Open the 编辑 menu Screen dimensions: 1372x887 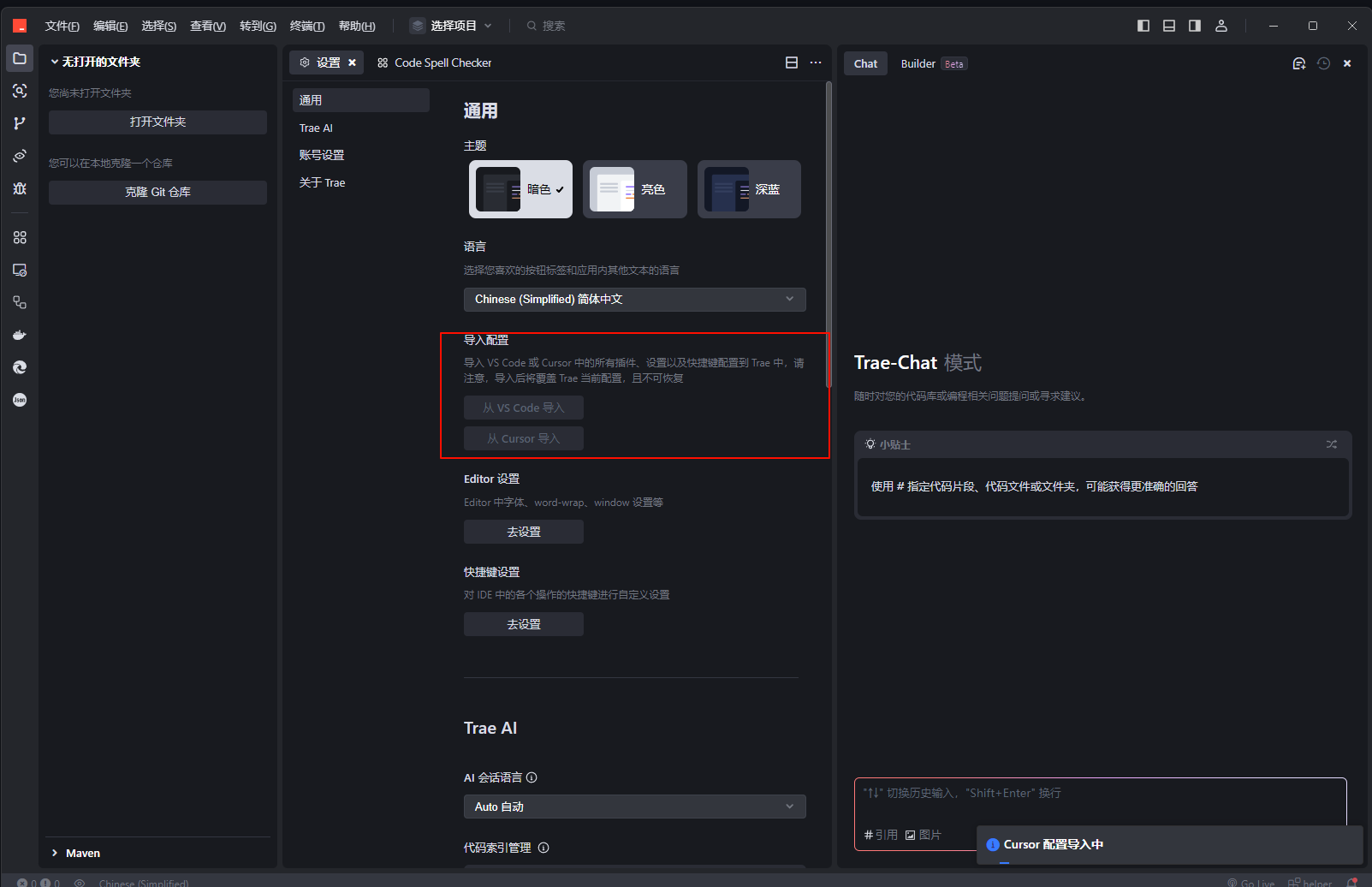(110, 26)
